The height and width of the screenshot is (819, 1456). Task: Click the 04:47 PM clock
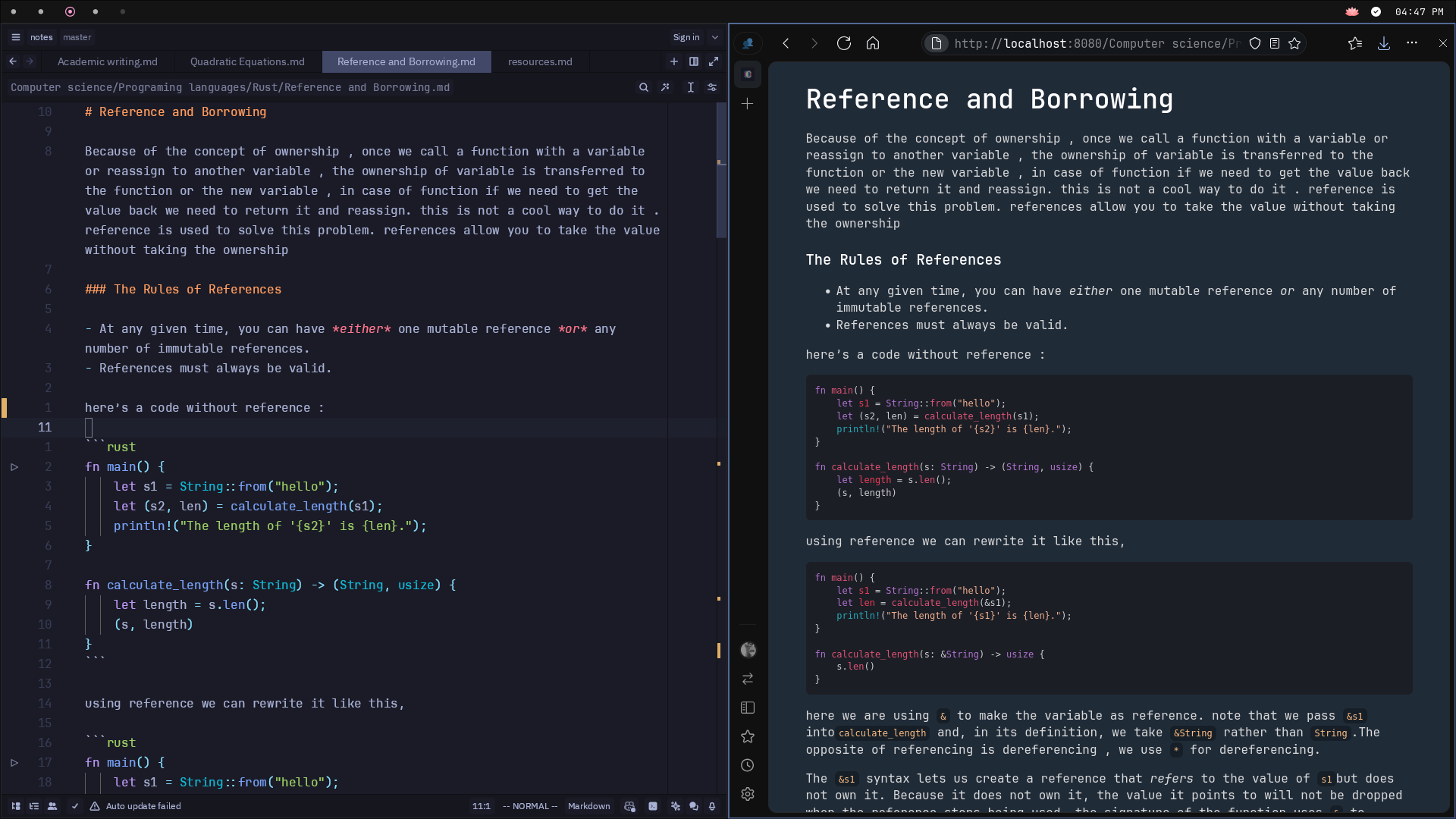tap(1420, 11)
